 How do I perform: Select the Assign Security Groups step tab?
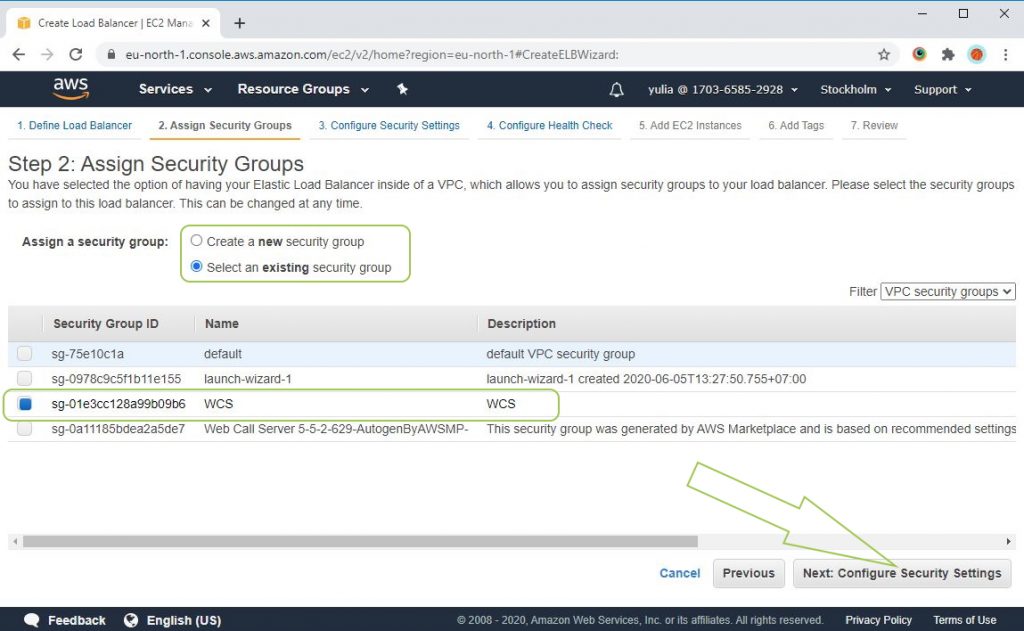click(225, 125)
